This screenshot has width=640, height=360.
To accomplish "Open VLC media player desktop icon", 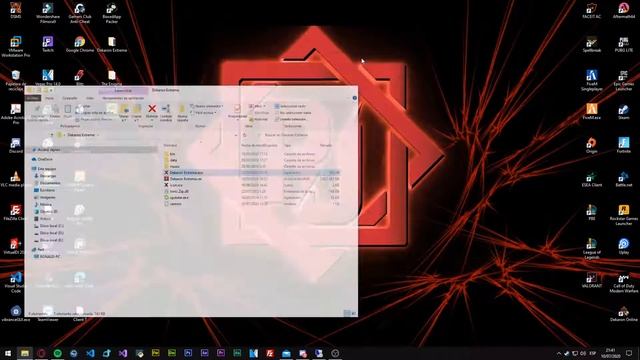I will point(16,179).
